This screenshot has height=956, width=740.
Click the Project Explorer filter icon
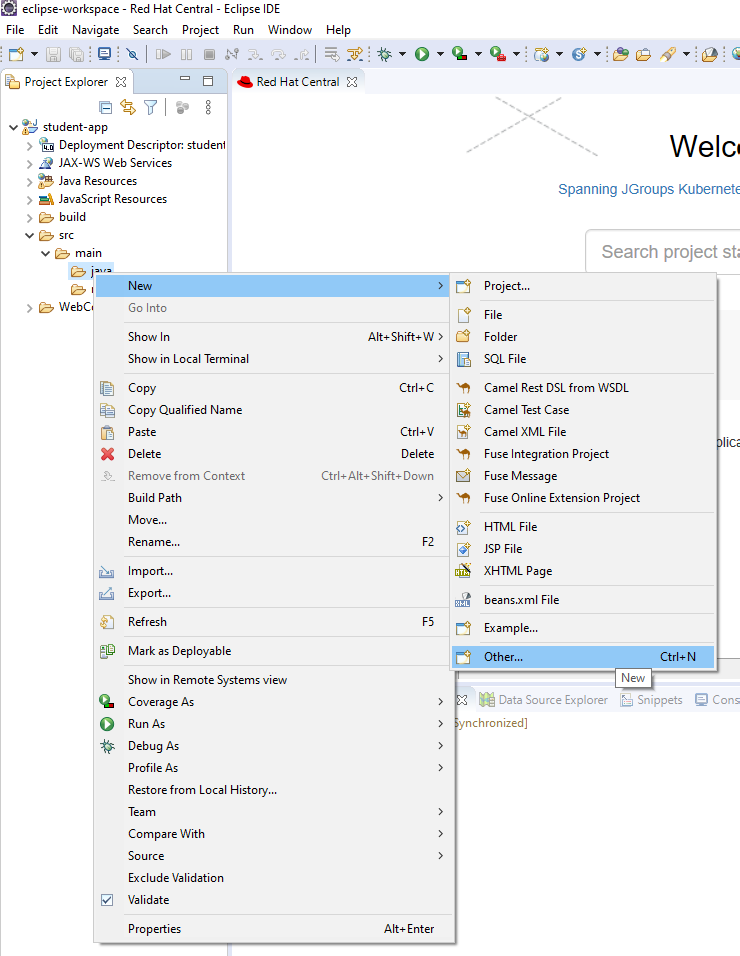(150, 108)
